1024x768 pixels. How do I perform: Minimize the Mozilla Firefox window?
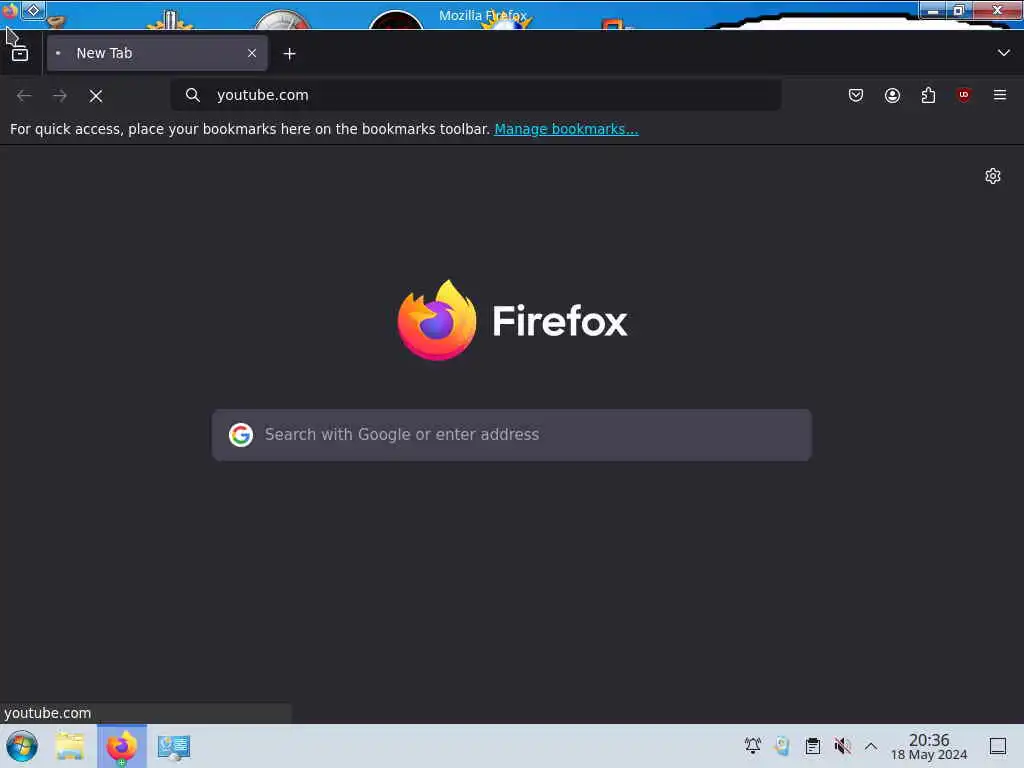click(933, 10)
